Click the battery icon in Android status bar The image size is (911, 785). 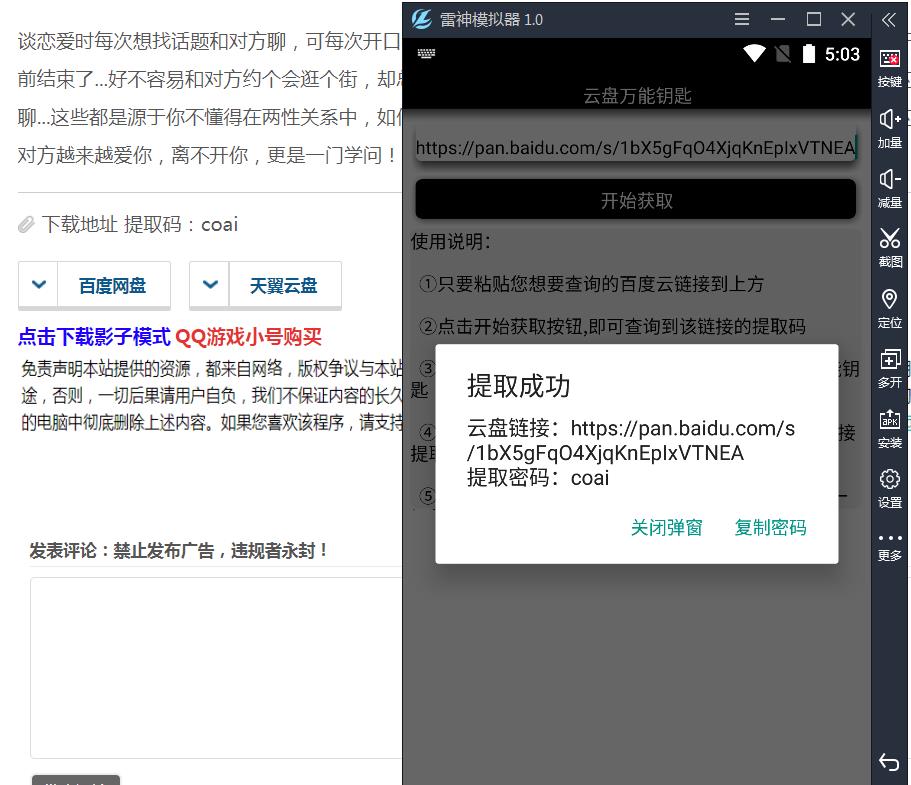[x=808, y=53]
